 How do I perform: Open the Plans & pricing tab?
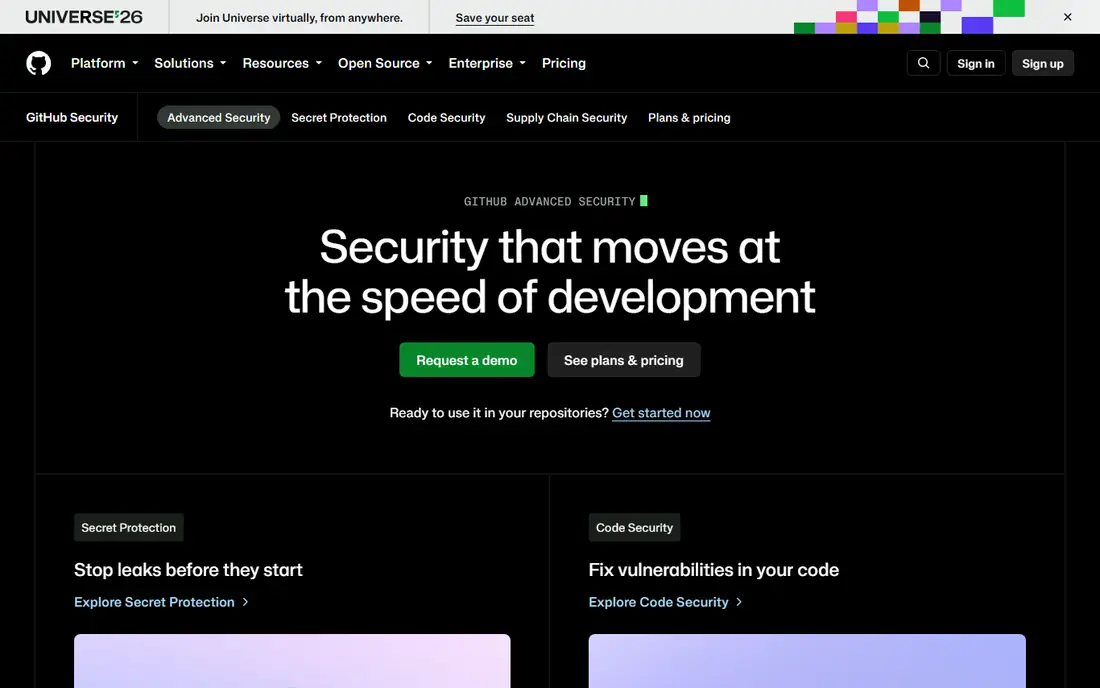689,117
